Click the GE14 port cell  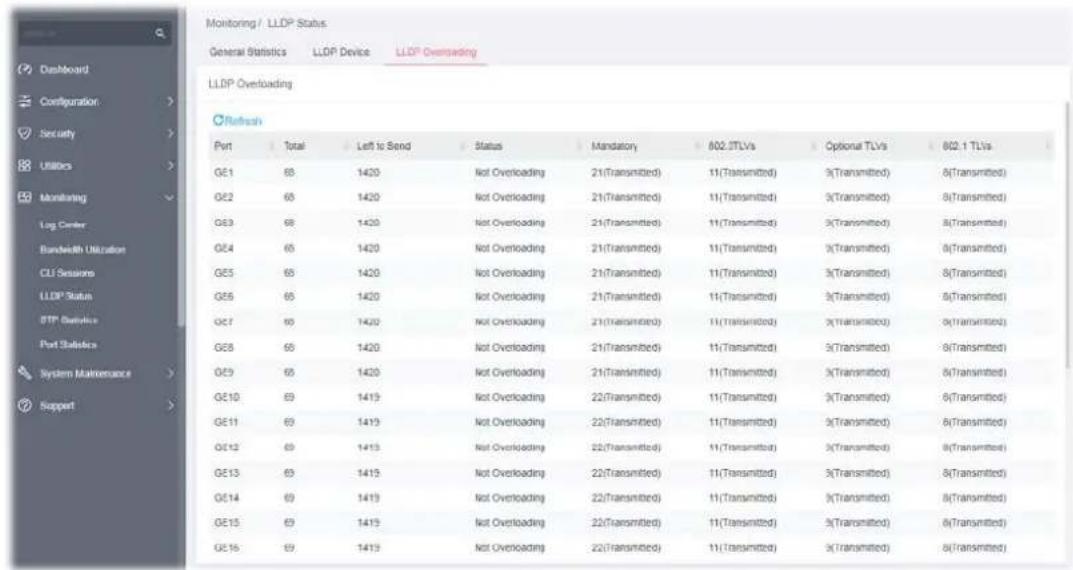click(x=227, y=497)
